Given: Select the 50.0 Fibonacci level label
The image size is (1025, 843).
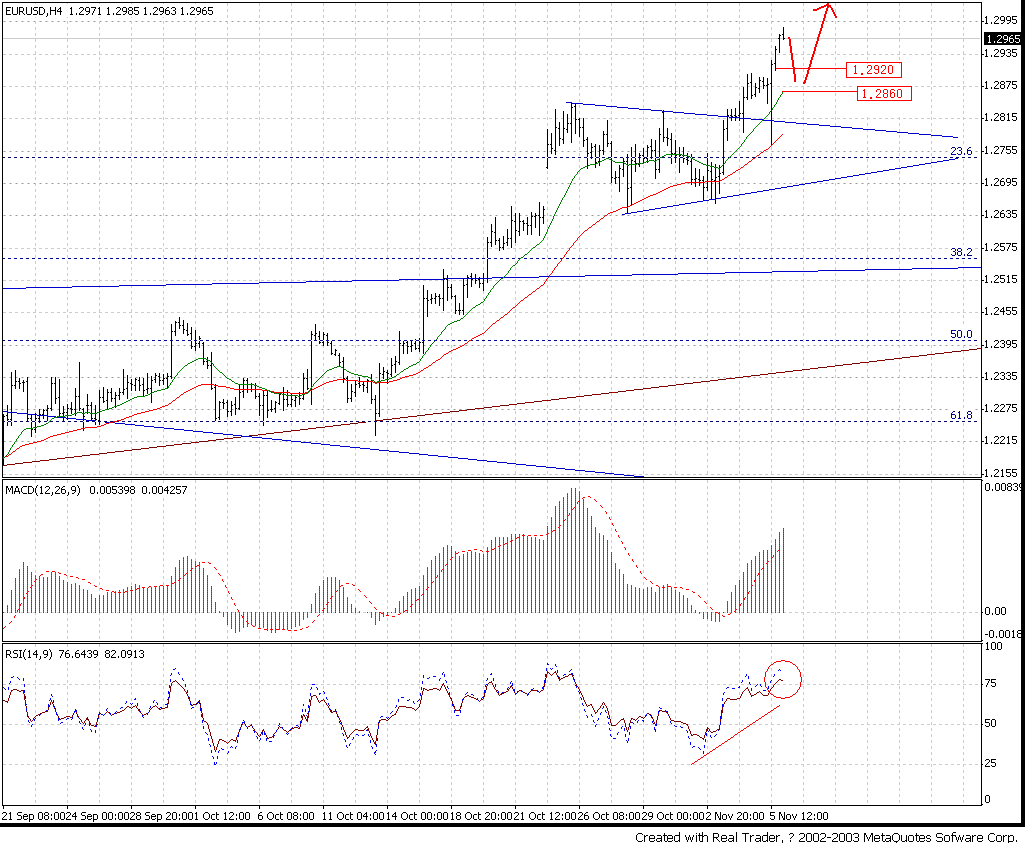Looking at the screenshot, I should click(961, 335).
